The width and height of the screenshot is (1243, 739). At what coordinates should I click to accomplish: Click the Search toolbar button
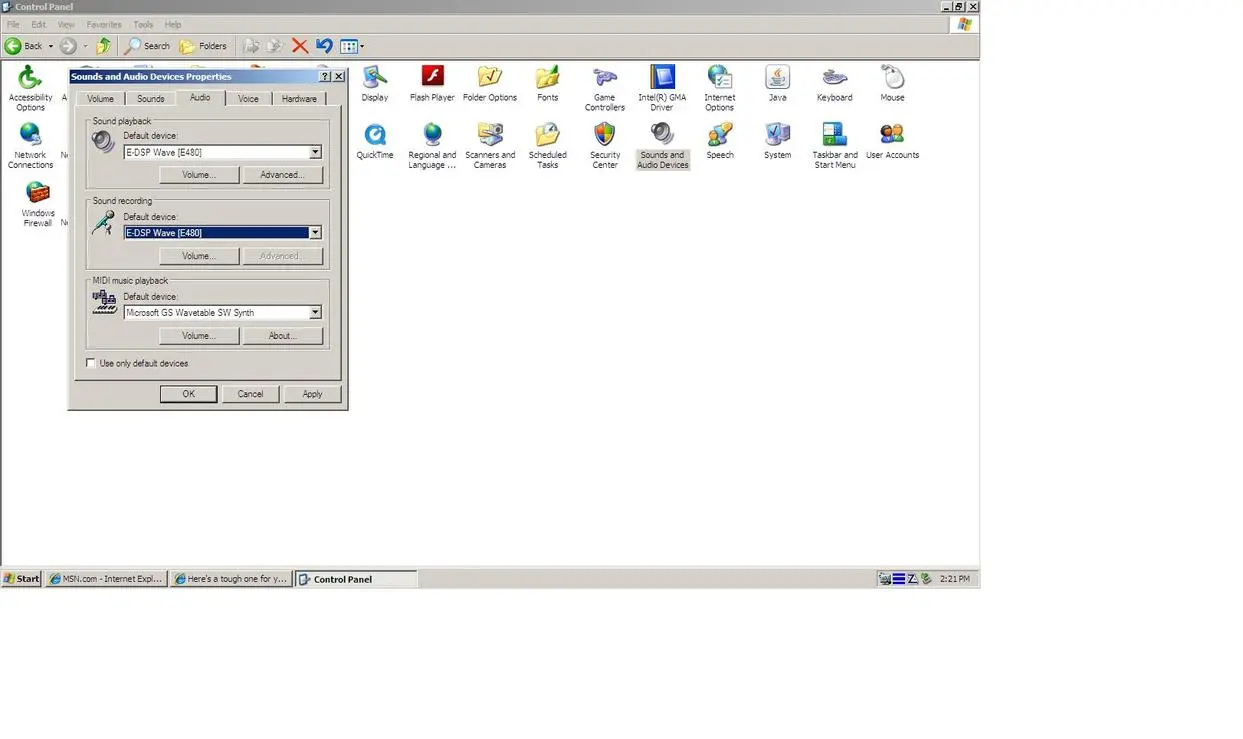[147, 46]
